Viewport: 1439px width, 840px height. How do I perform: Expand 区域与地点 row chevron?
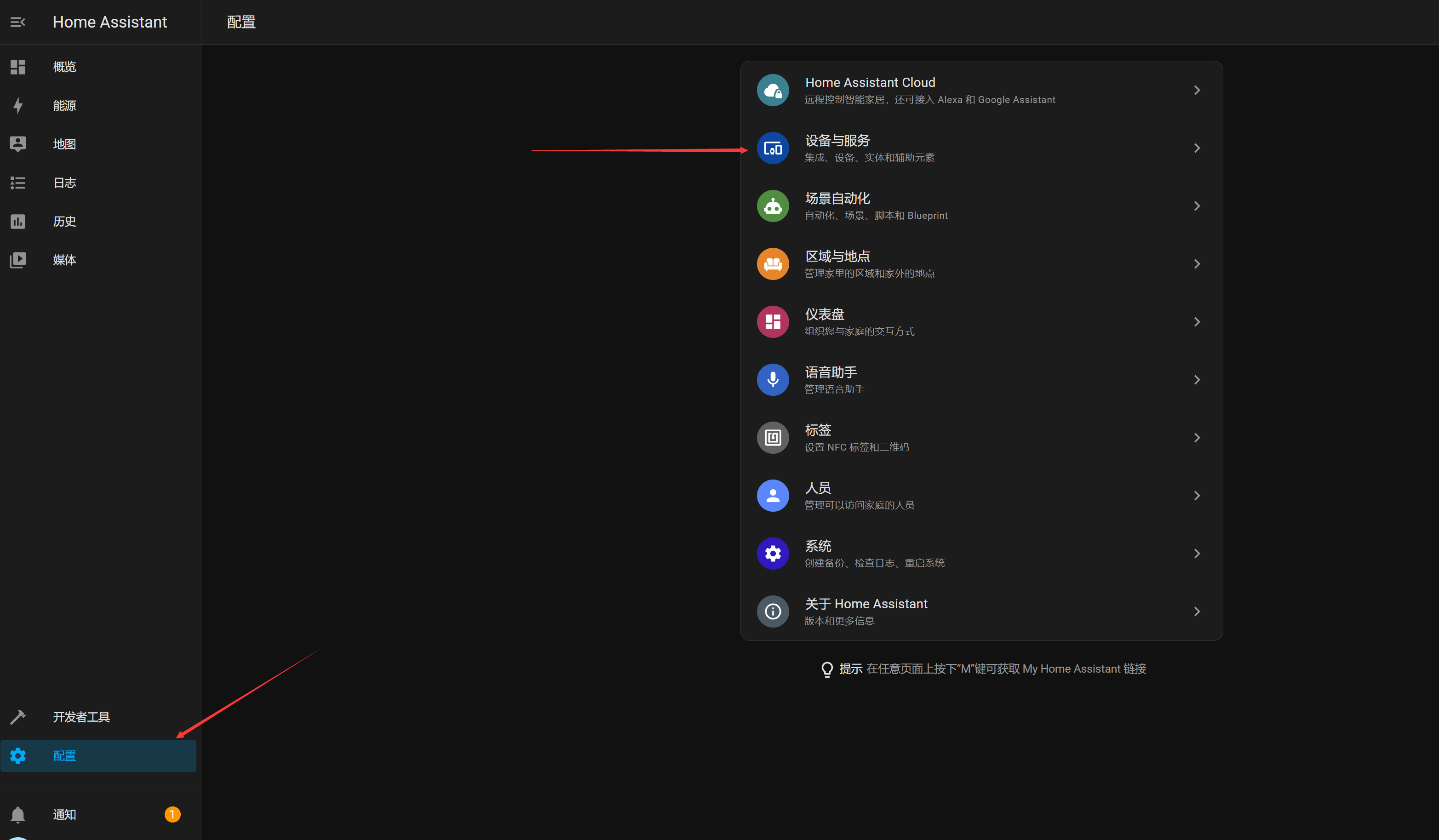[1197, 264]
